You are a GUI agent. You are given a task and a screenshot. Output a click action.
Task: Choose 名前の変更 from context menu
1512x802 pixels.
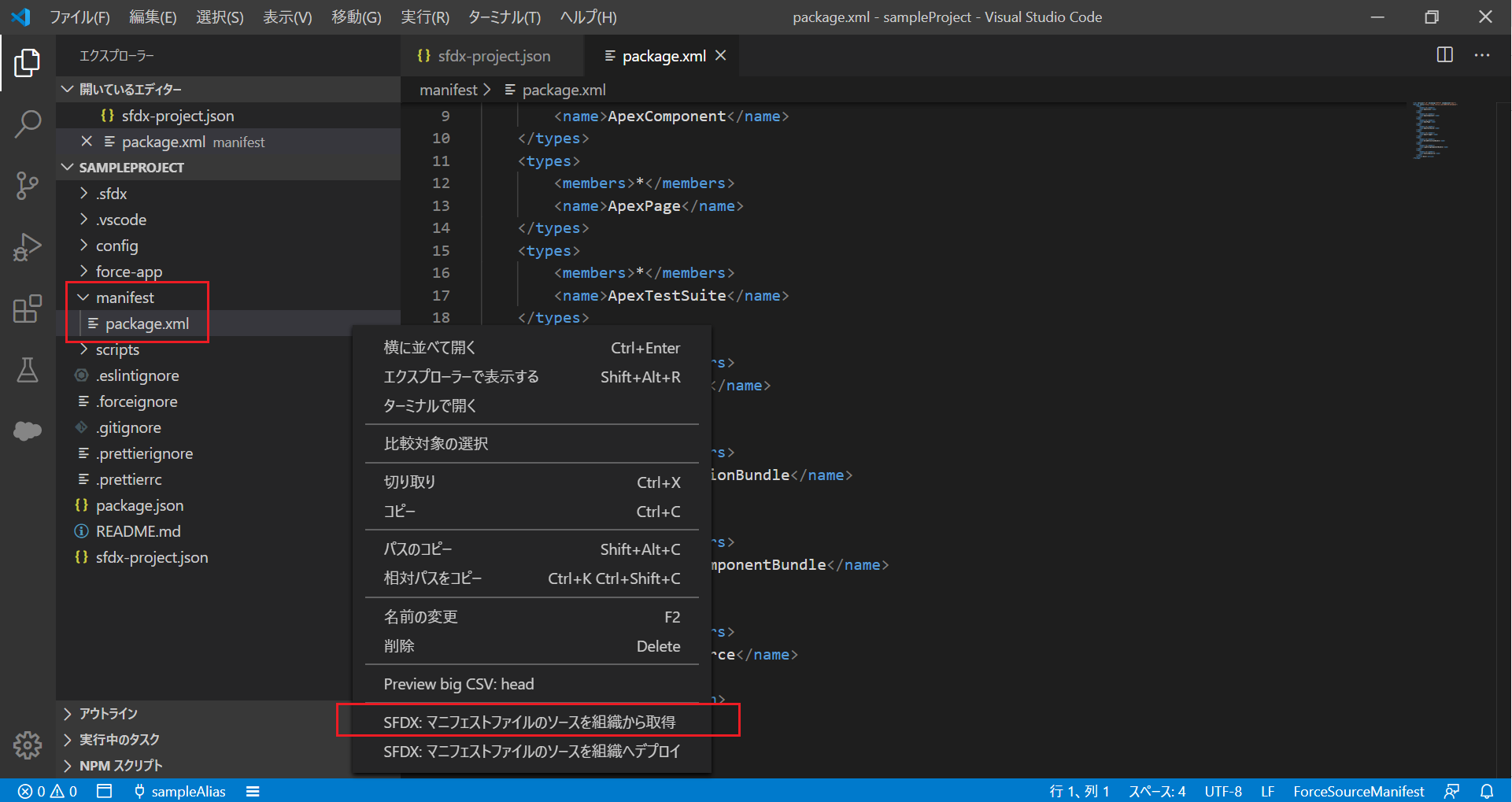click(532, 617)
